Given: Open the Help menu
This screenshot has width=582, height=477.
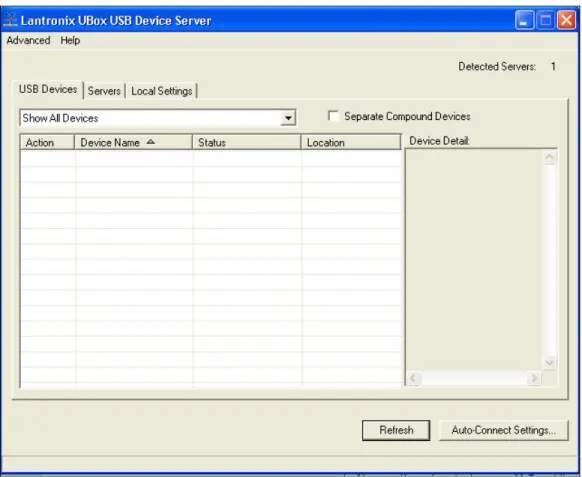Looking at the screenshot, I should 70,40.
